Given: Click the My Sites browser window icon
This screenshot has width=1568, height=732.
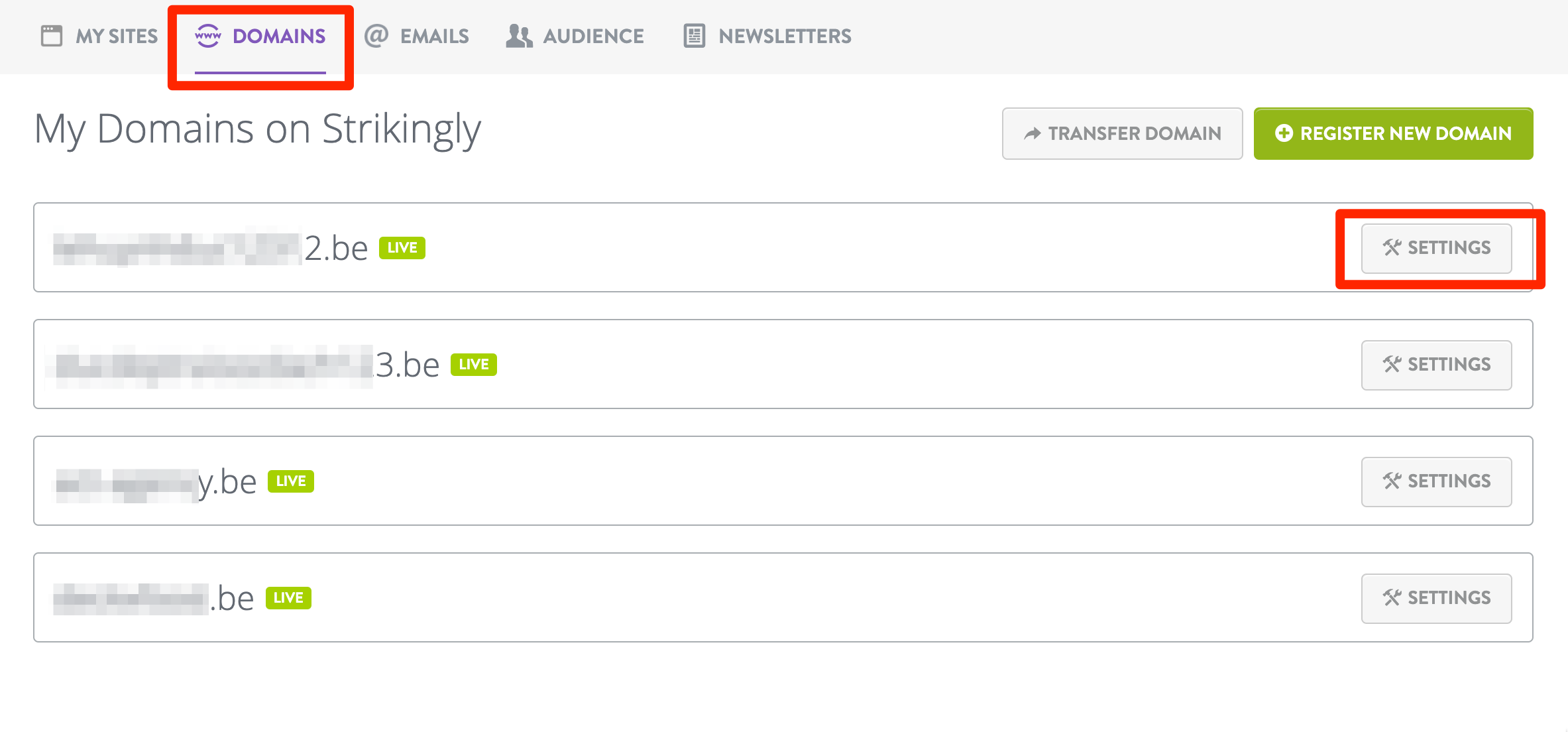Looking at the screenshot, I should point(51,36).
